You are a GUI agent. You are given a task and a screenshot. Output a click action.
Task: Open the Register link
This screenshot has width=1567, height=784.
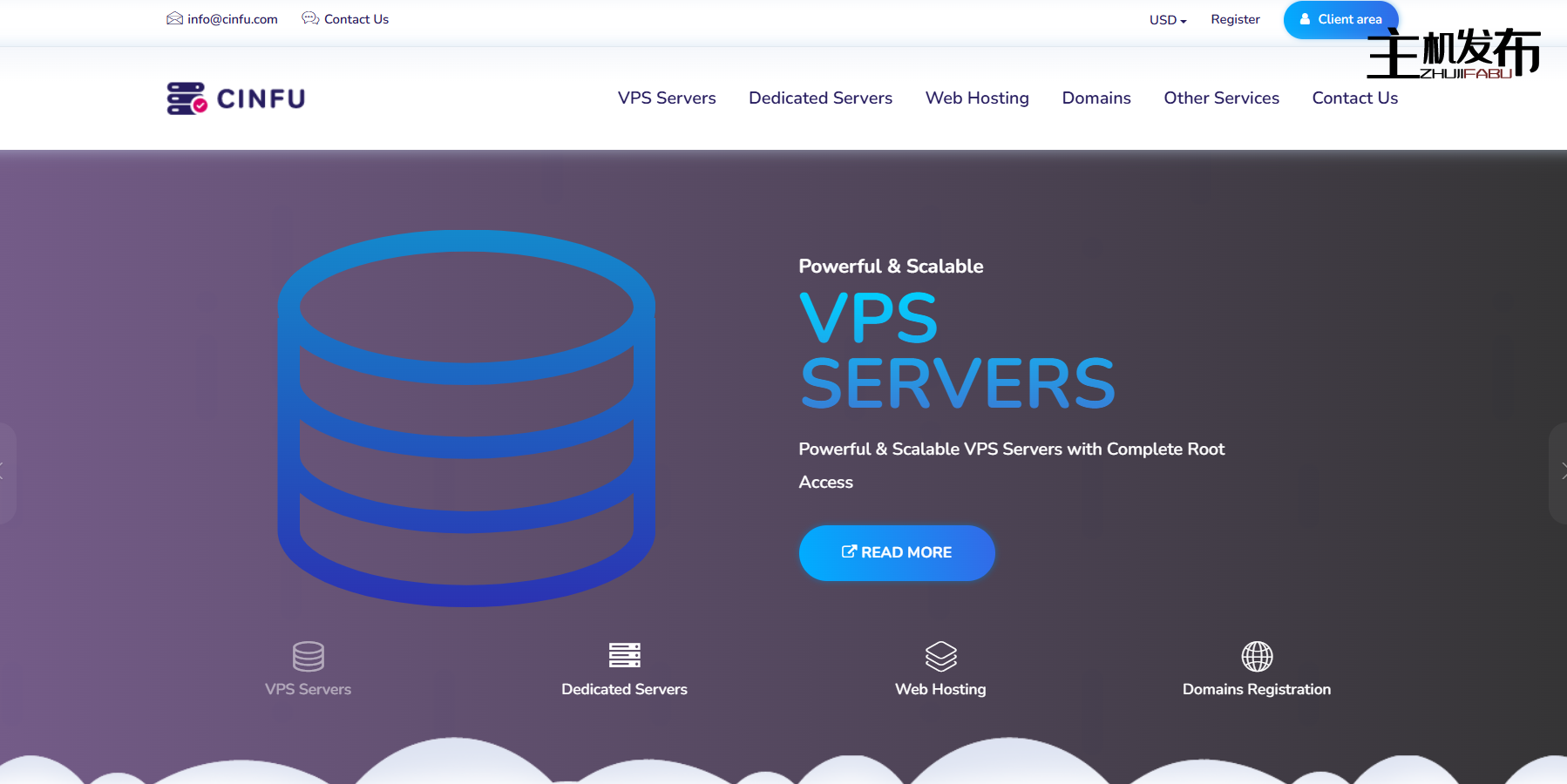pyautogui.click(x=1235, y=19)
